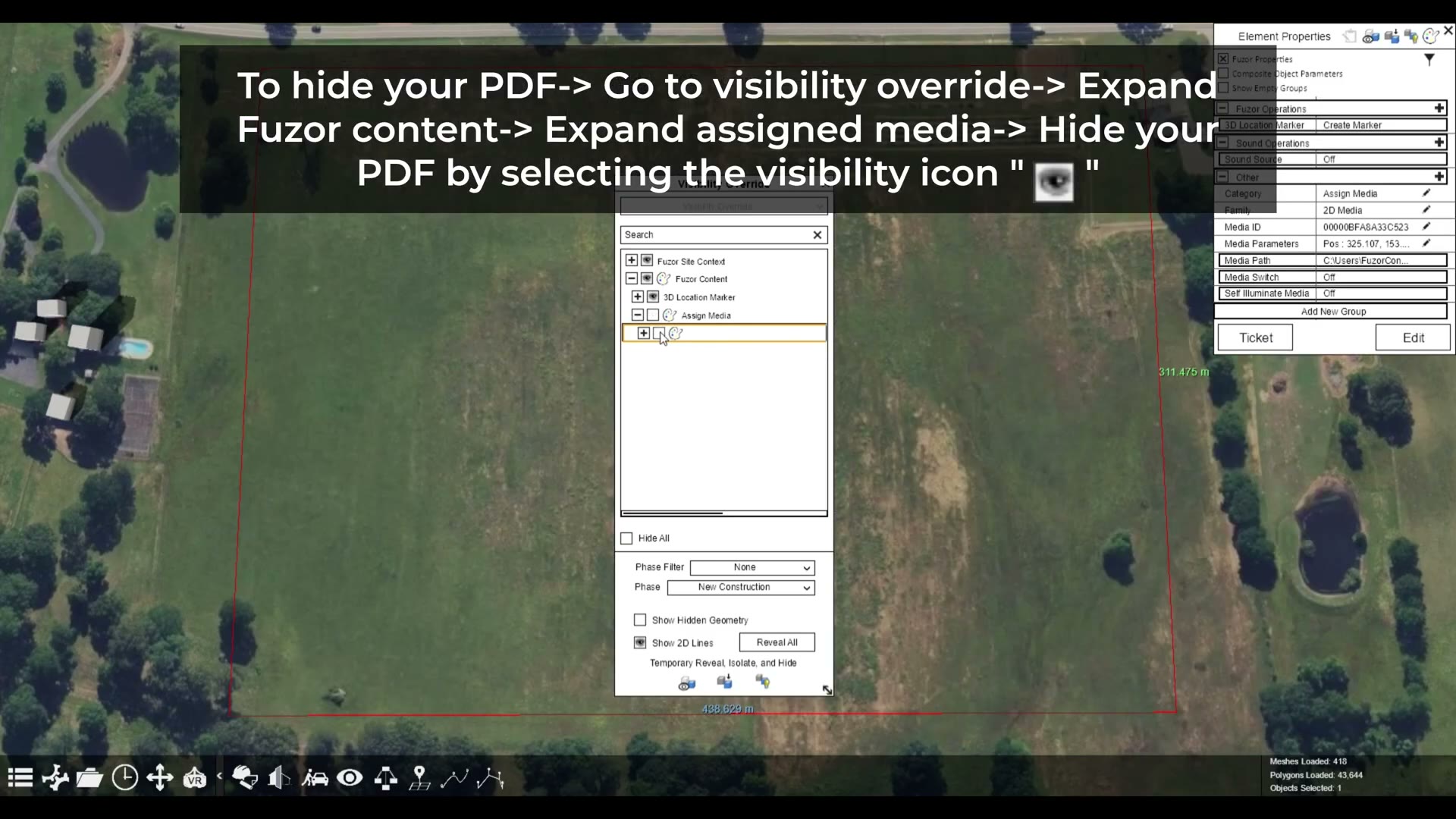Click the navigation controls icon beside the menu
Screen dimensions: 1456x819
point(55,778)
